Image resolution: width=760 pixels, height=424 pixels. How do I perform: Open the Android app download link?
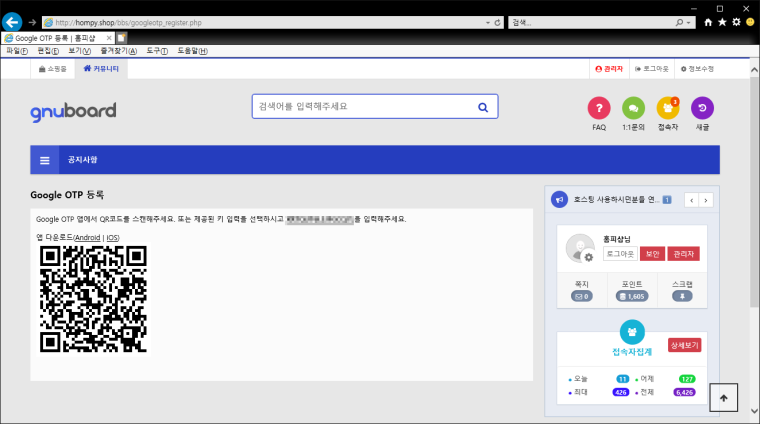click(88, 237)
